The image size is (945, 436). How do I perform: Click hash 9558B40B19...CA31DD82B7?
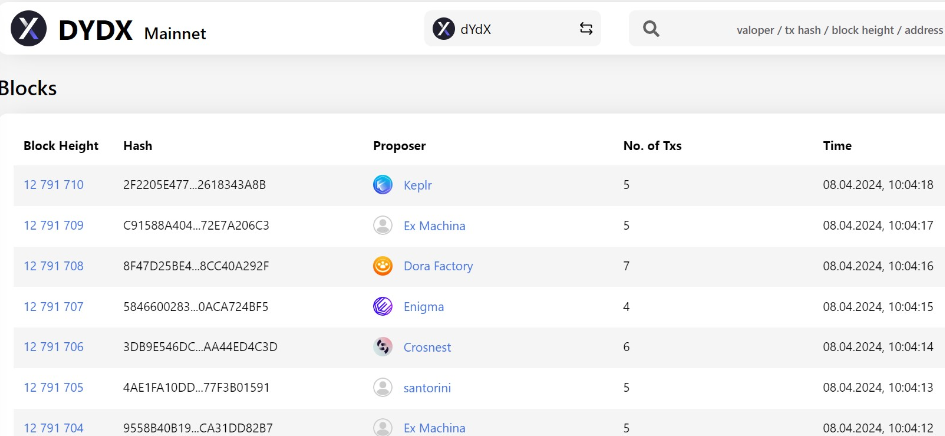click(198, 428)
